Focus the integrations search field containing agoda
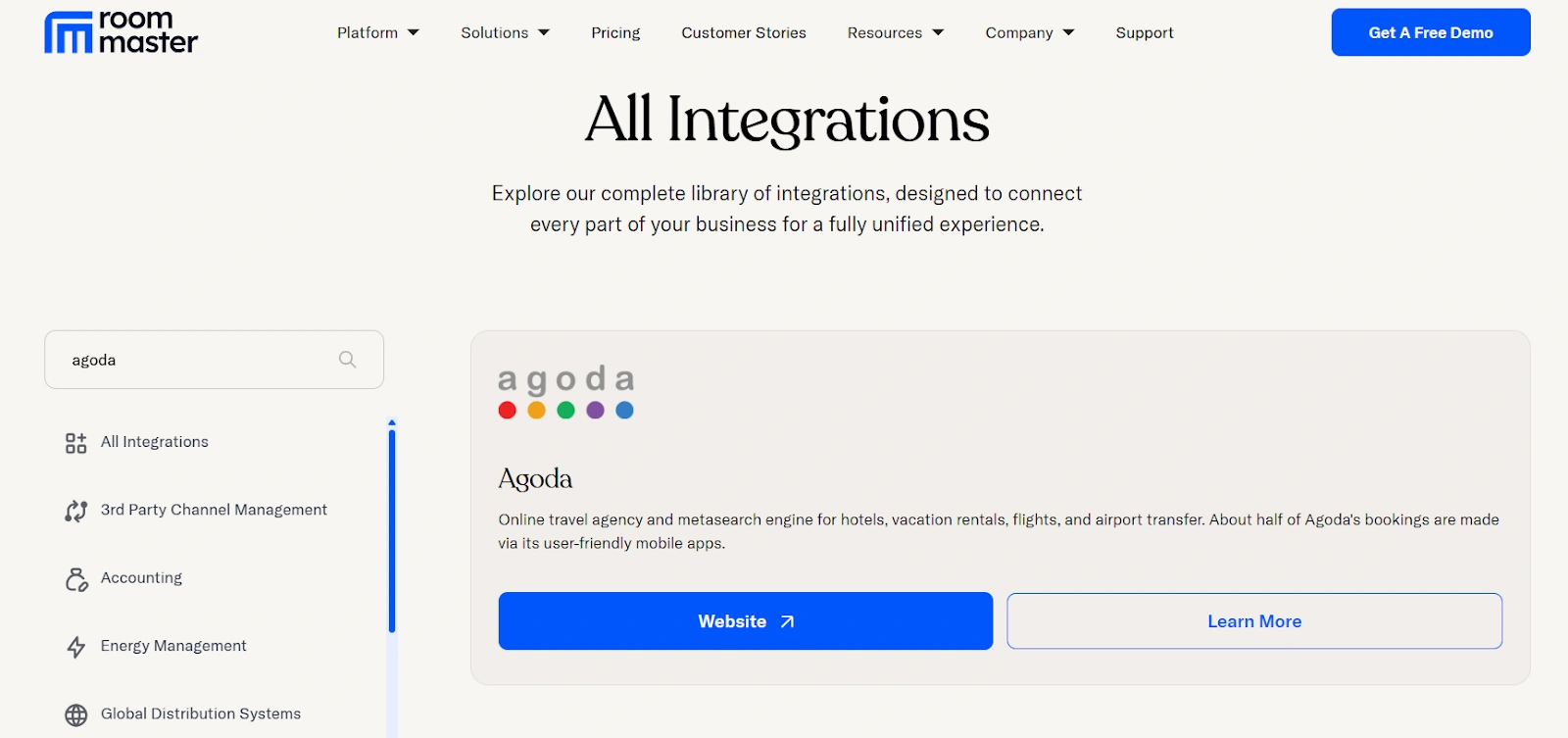 click(214, 360)
